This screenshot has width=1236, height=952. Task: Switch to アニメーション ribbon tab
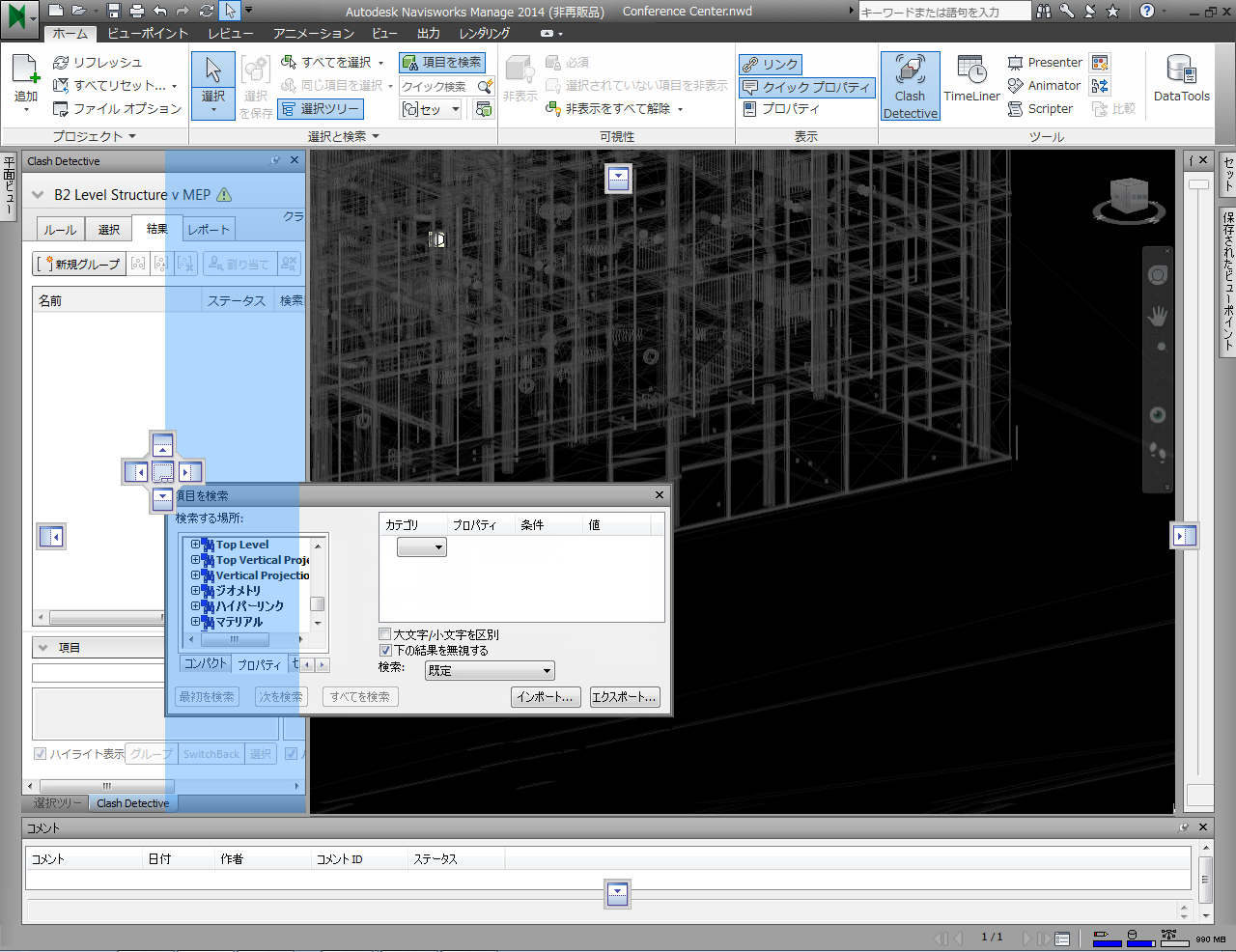(x=314, y=34)
